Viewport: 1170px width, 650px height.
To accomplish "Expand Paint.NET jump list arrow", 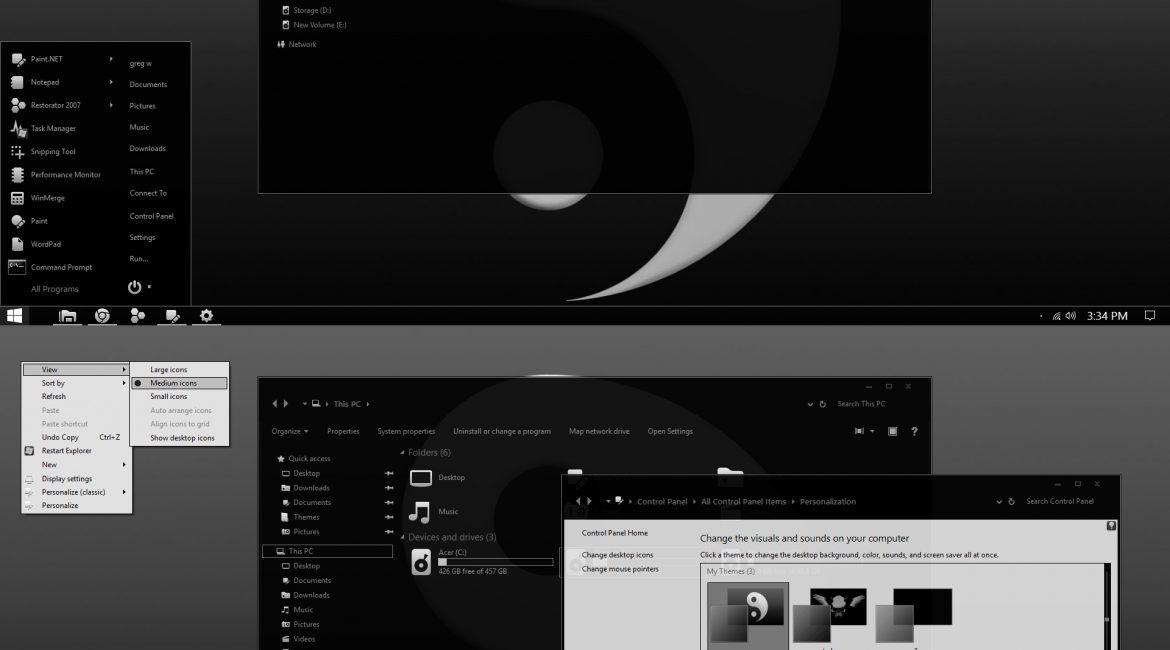I will (111, 59).
